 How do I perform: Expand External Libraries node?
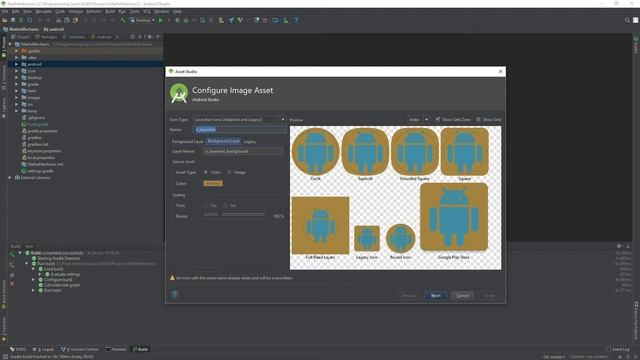10,178
